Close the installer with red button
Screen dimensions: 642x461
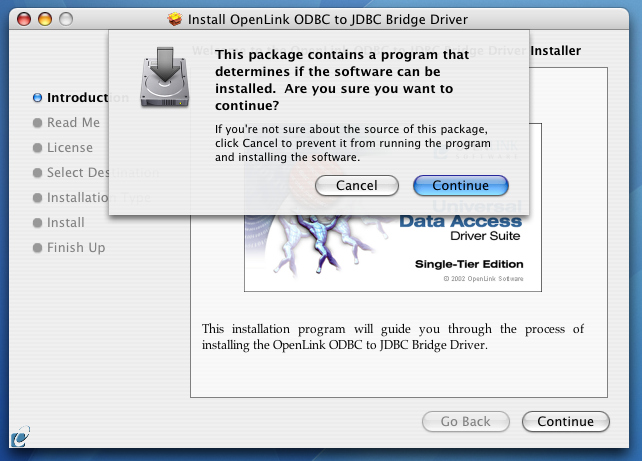pyautogui.click(x=24, y=19)
